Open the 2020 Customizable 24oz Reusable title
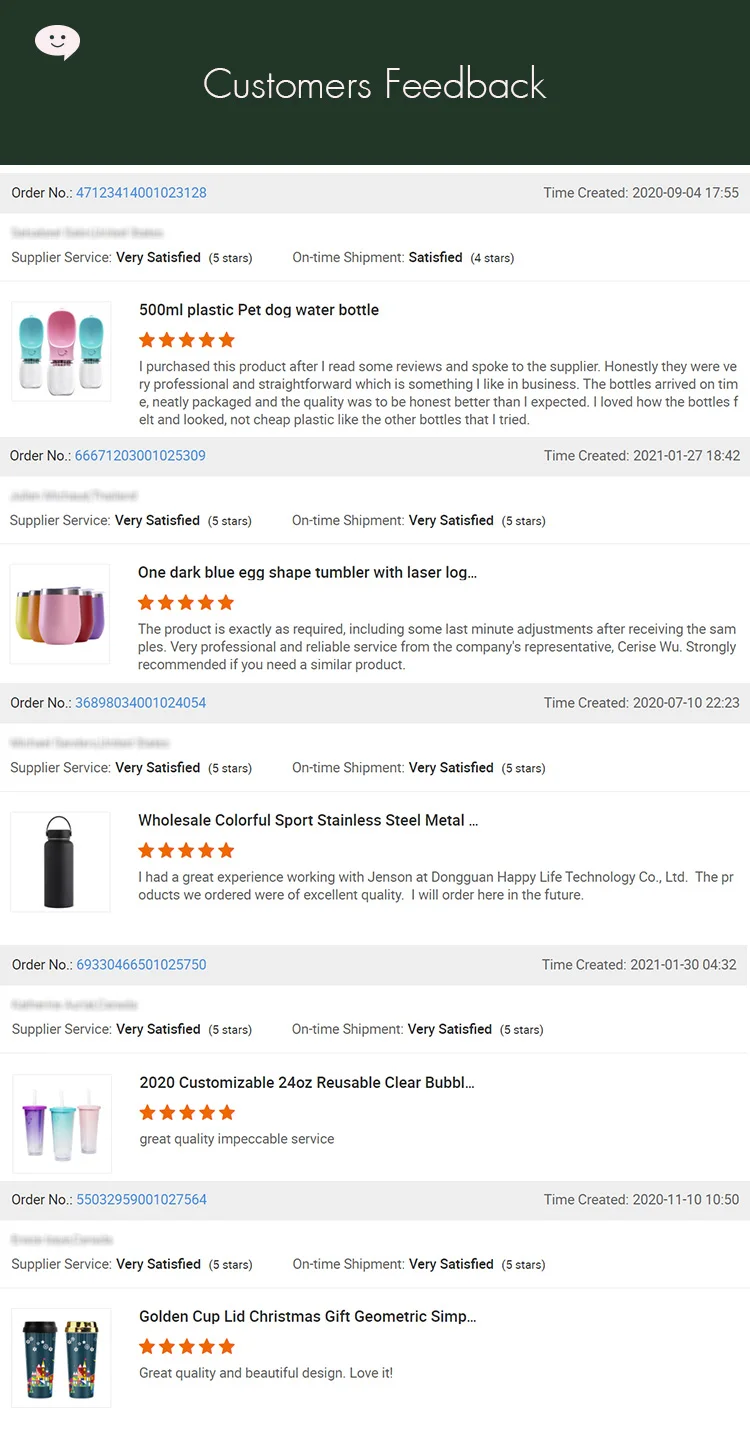The image size is (750, 1431). tap(307, 1082)
